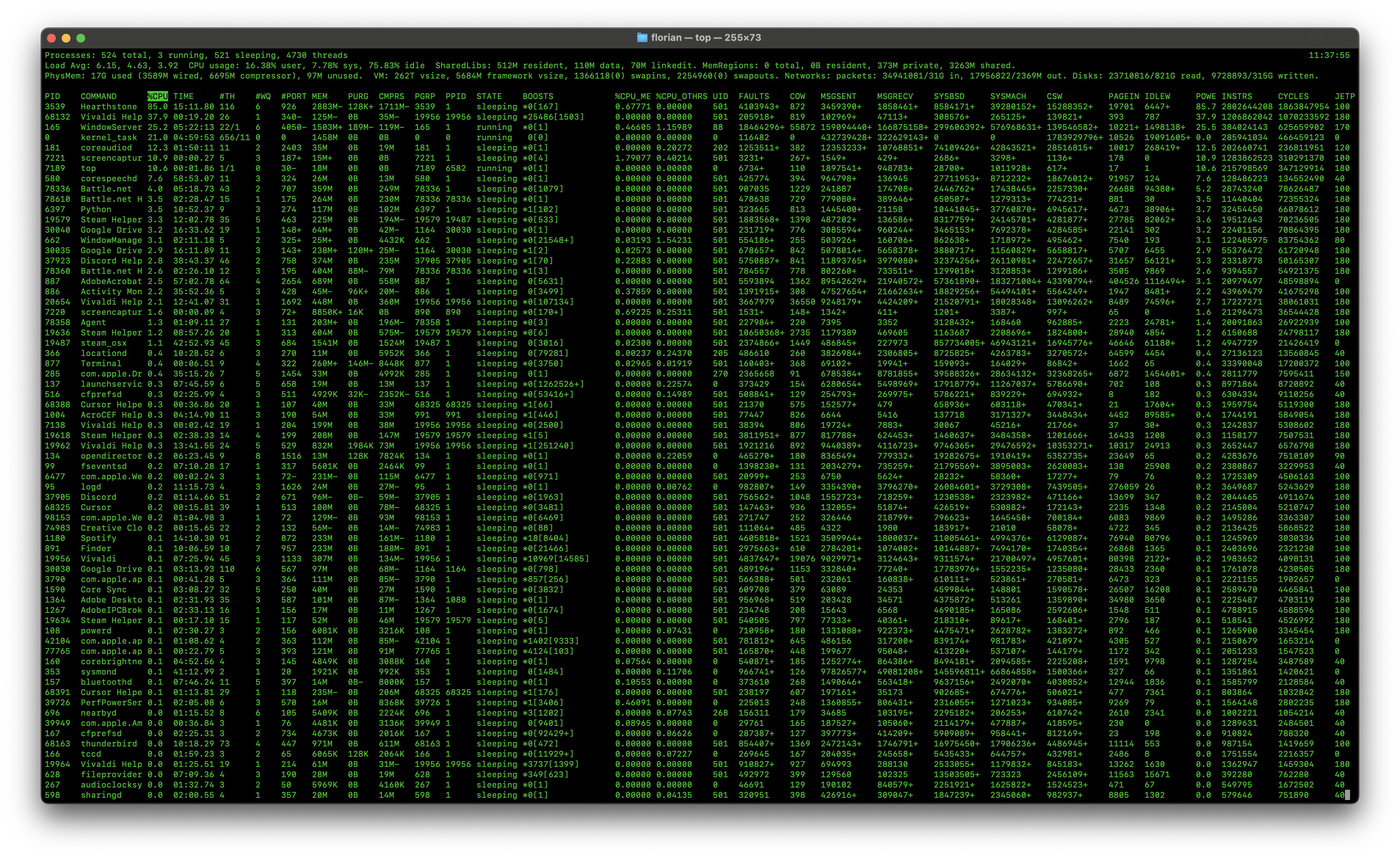Image resolution: width=1400 pixels, height=858 pixels.
Task: Click the STATE column header
Action: (489, 96)
